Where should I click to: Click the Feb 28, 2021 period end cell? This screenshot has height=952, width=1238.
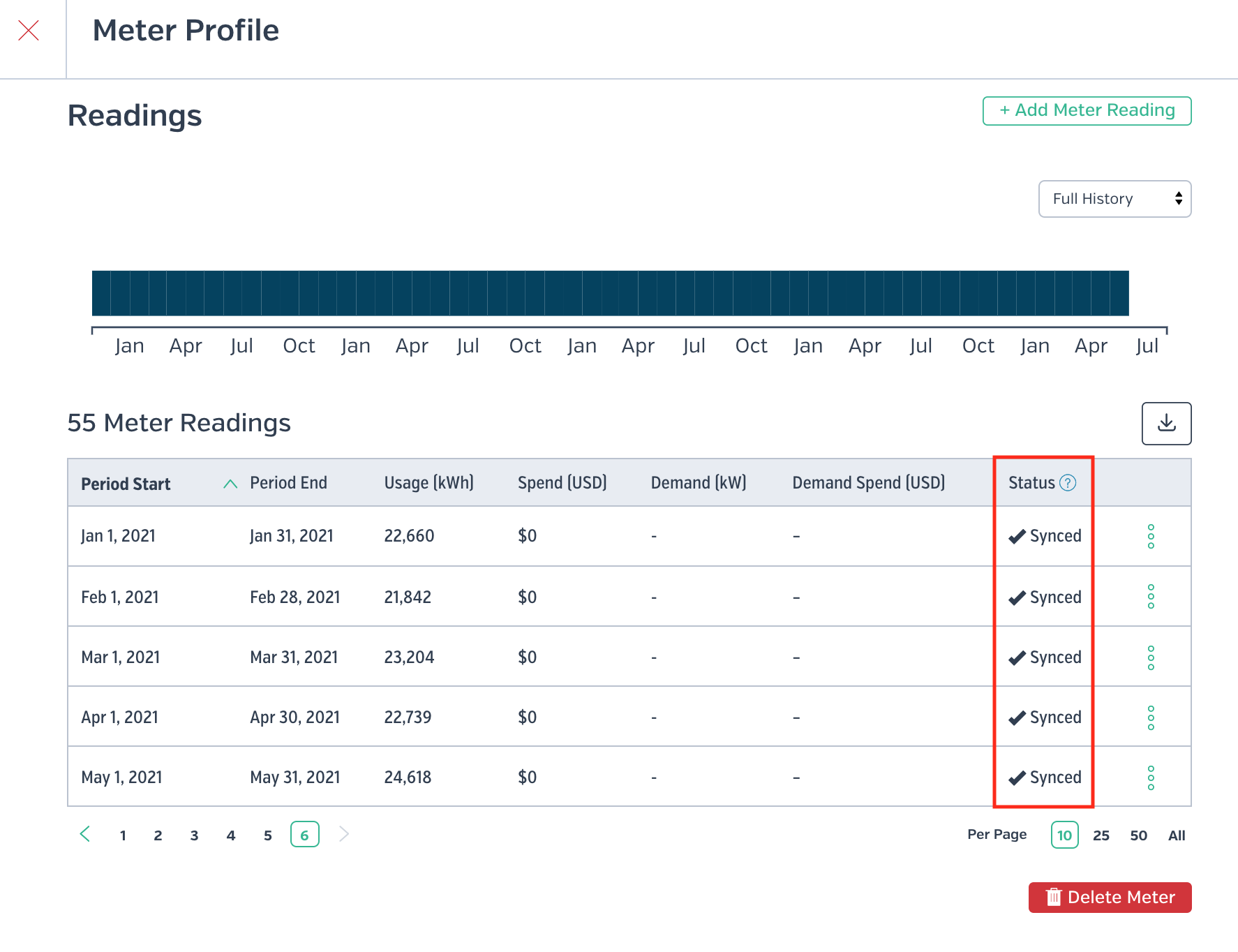coord(294,597)
